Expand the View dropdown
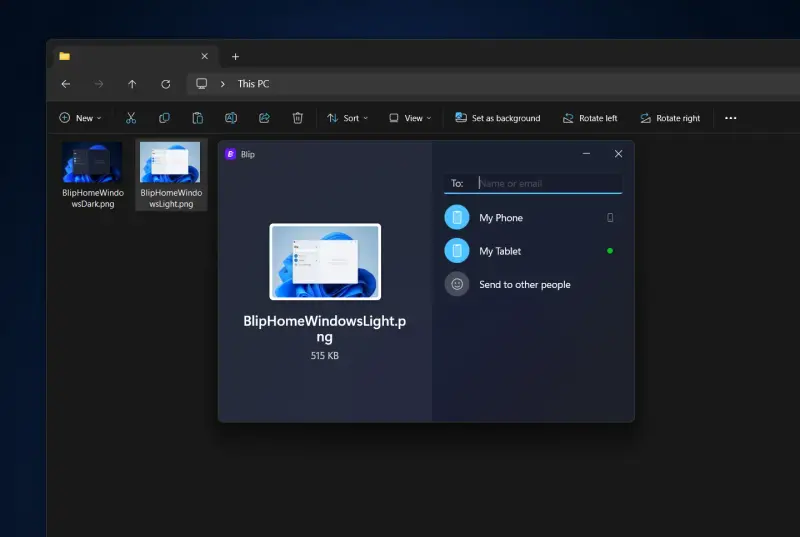The height and width of the screenshot is (537, 800). (x=410, y=118)
